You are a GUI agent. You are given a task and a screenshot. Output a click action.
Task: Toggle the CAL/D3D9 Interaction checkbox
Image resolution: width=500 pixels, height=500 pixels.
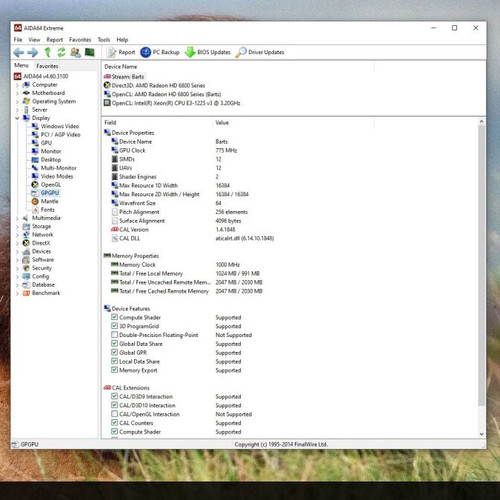pyautogui.click(x=114, y=396)
